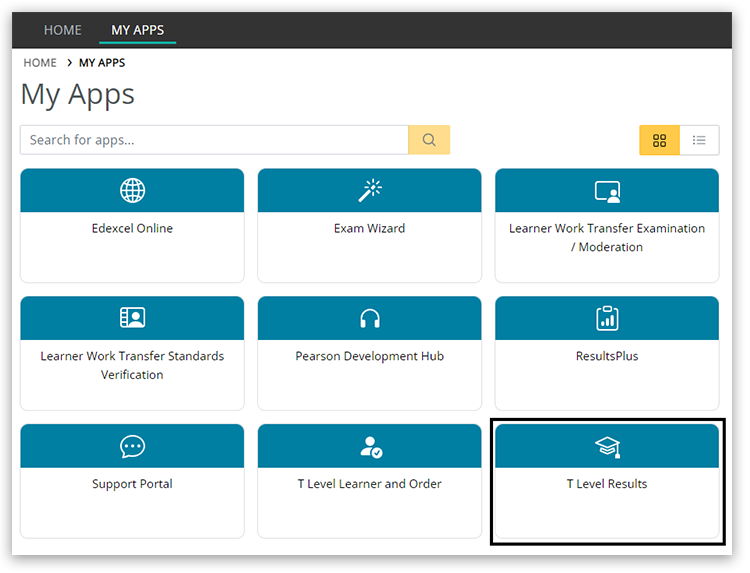Launch the ResultsPlus app label
This screenshot has width=750, height=573.
[607, 356]
